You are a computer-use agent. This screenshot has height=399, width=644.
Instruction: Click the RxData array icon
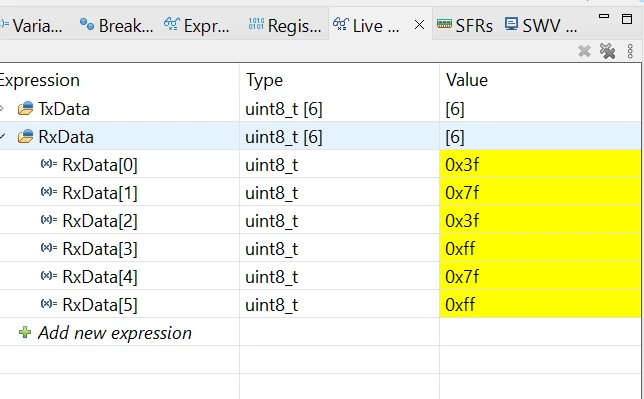(25, 136)
